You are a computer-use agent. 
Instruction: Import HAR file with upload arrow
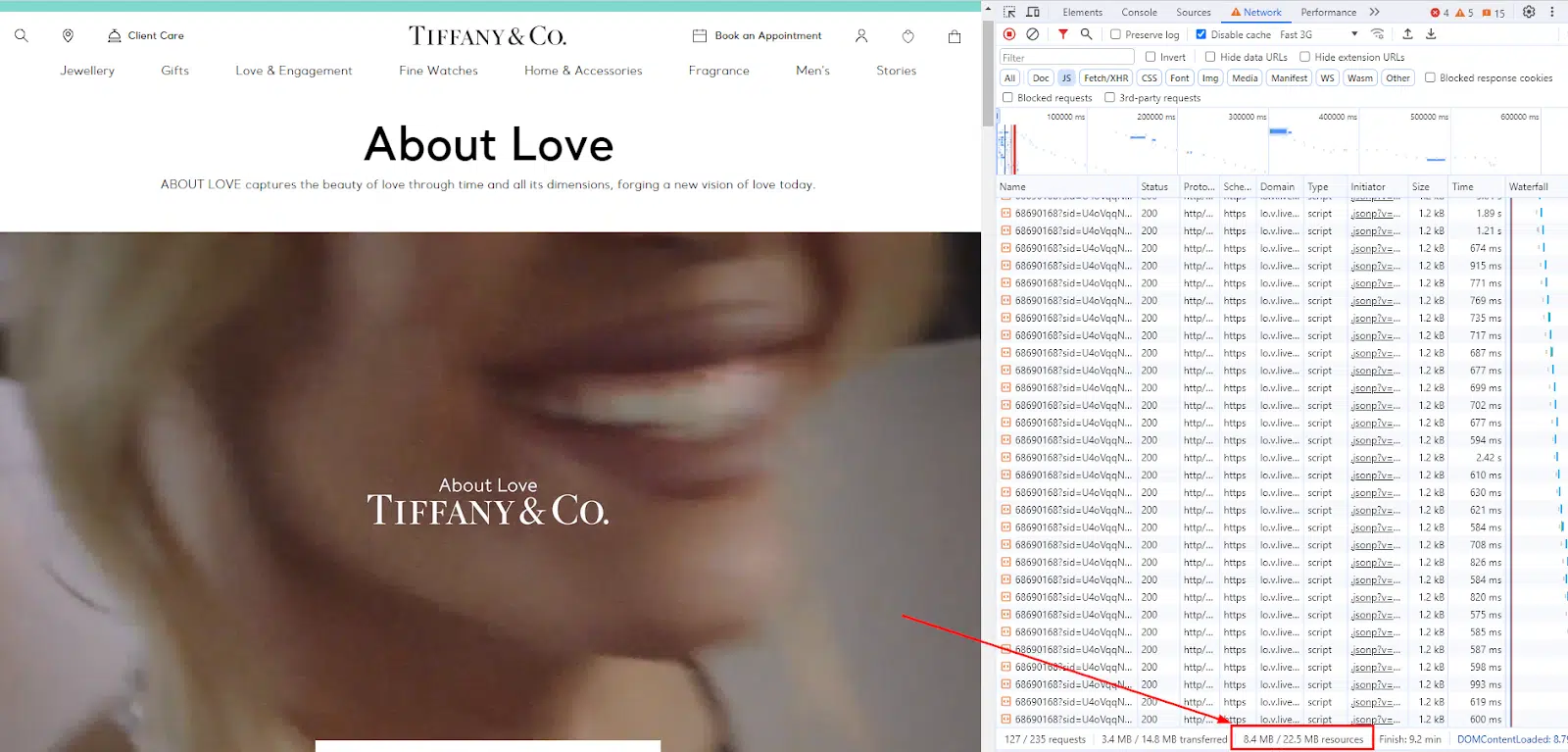1408,34
